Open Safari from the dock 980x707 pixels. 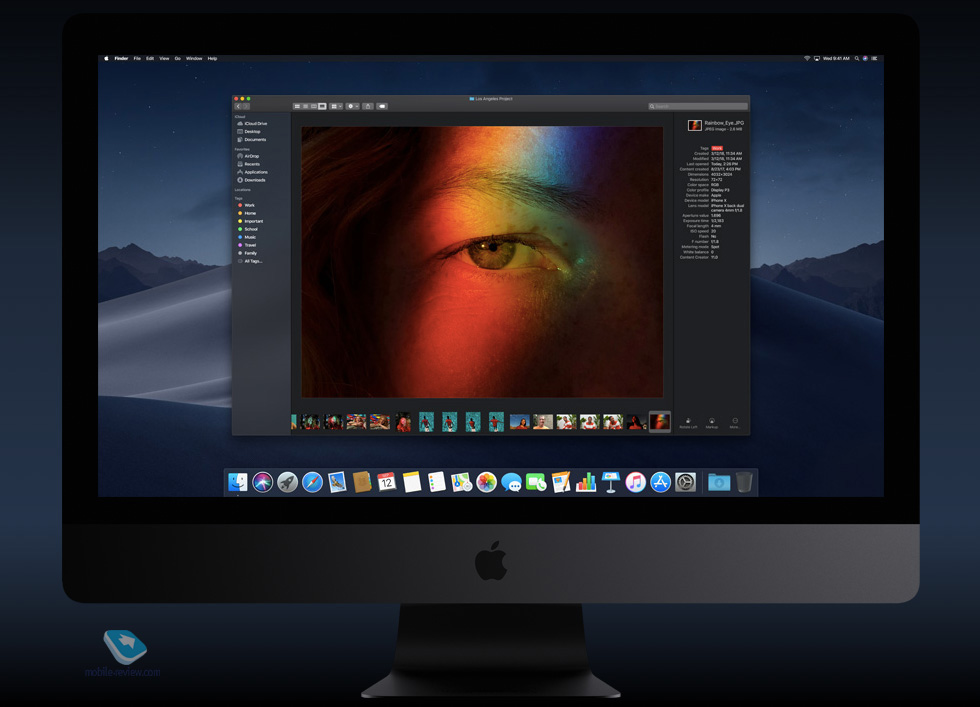click(312, 483)
